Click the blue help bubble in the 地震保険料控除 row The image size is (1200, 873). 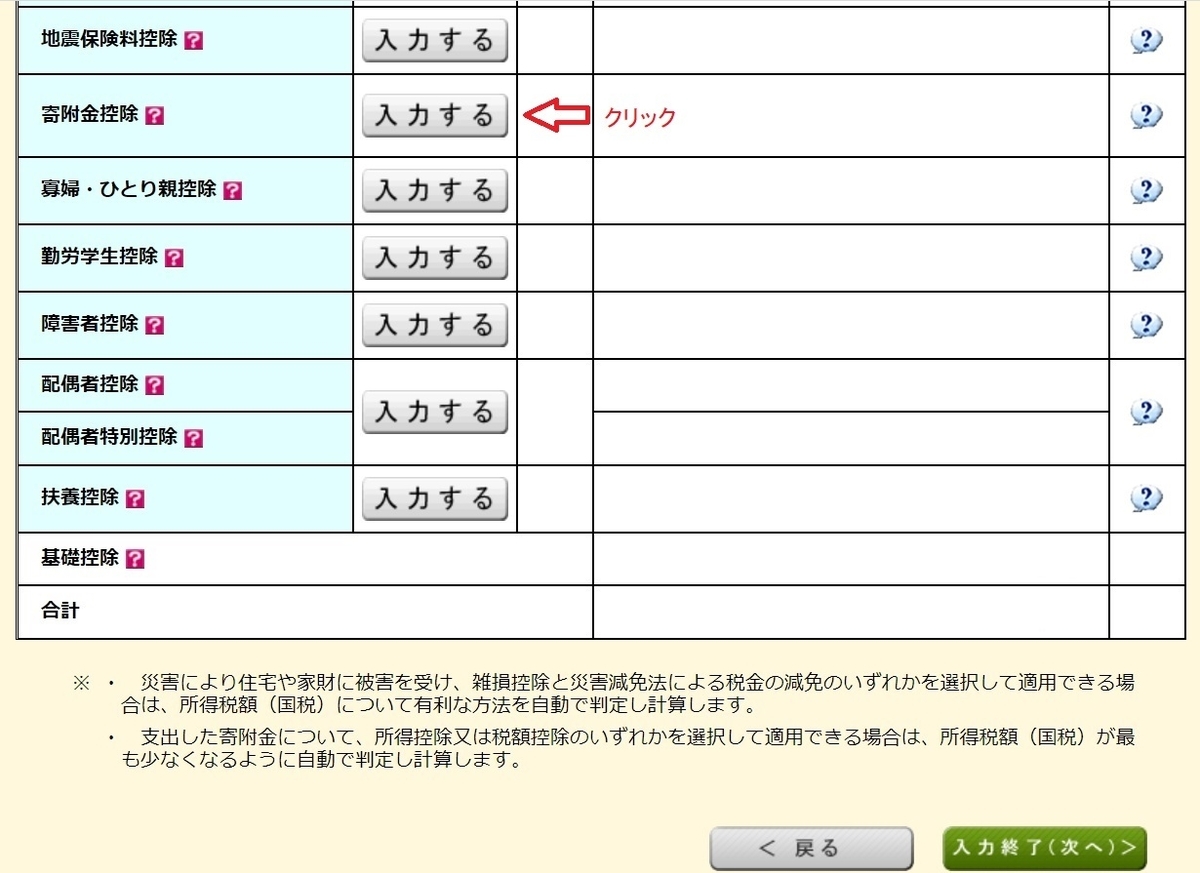pyautogui.click(x=1146, y=41)
